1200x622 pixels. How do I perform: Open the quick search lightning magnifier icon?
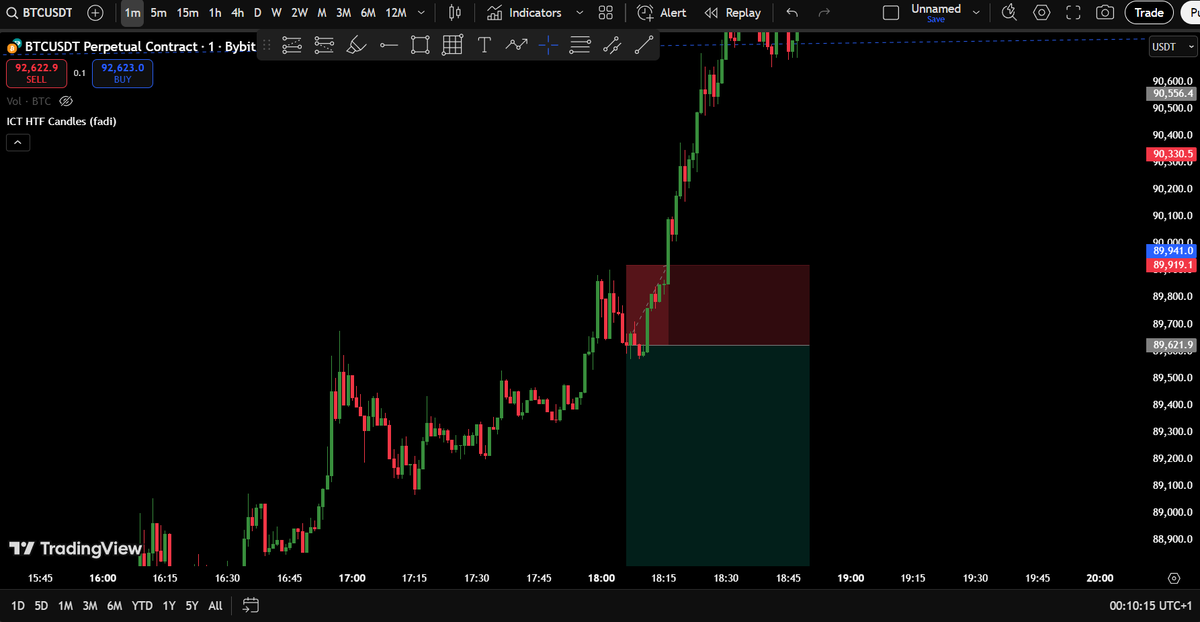tap(1008, 13)
